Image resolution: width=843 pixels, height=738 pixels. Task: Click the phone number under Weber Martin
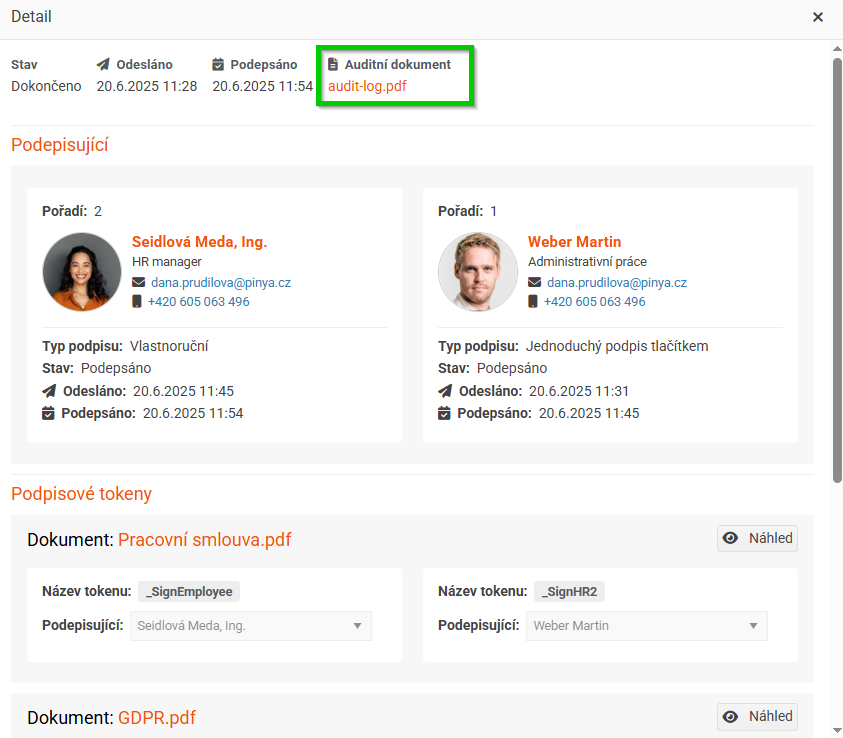(x=594, y=302)
